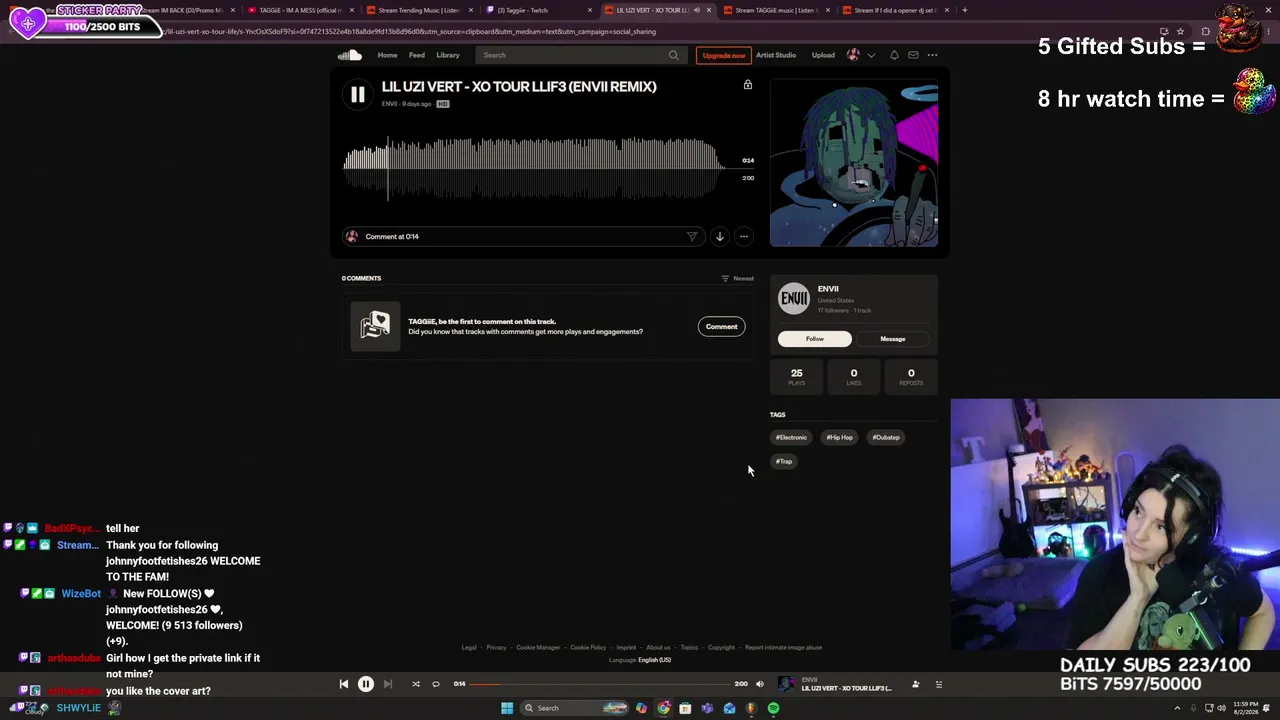Click the browser address bar URL
Viewport: 1280px width, 720px height.
pos(411,32)
